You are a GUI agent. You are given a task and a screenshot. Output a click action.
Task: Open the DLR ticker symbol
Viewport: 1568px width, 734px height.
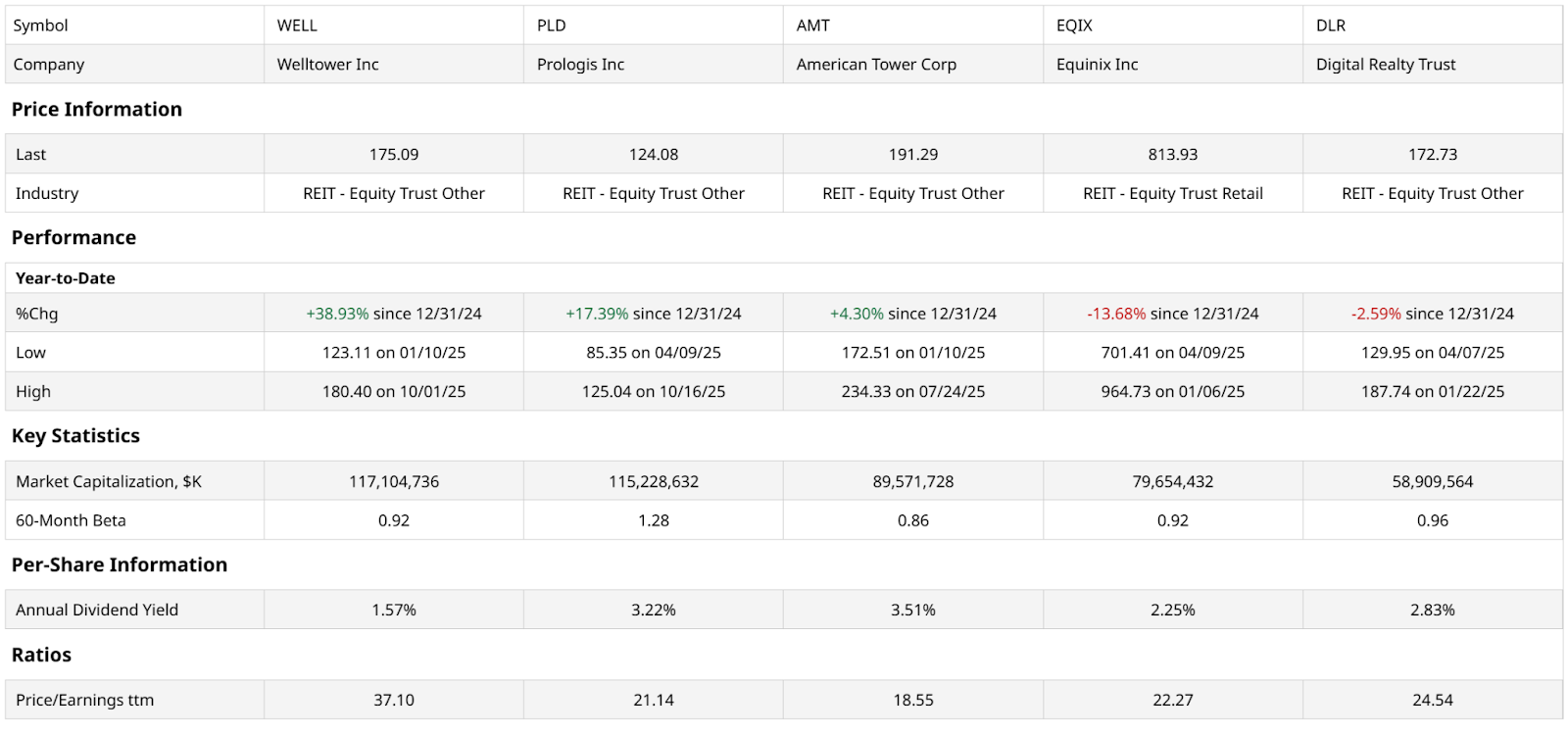click(1331, 25)
